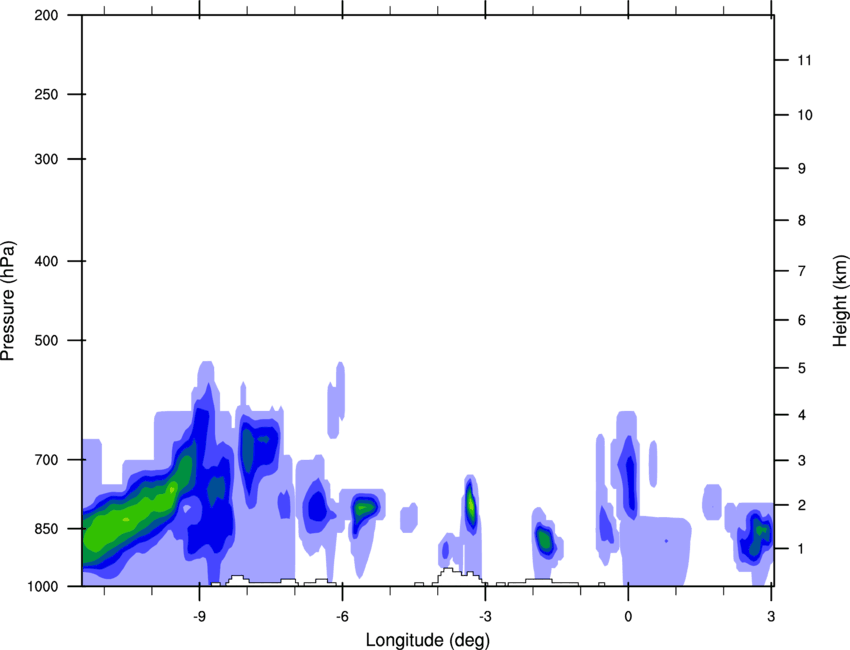Screen dimensions: 850x650
Task: Click the pressure label '1000'
Action: [x=43, y=586]
